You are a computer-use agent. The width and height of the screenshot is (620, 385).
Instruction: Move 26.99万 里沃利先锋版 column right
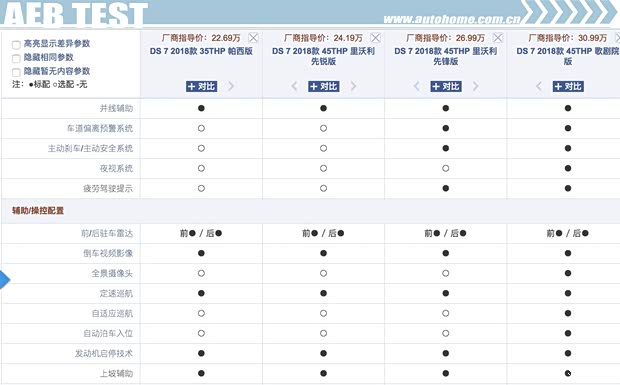(475, 86)
